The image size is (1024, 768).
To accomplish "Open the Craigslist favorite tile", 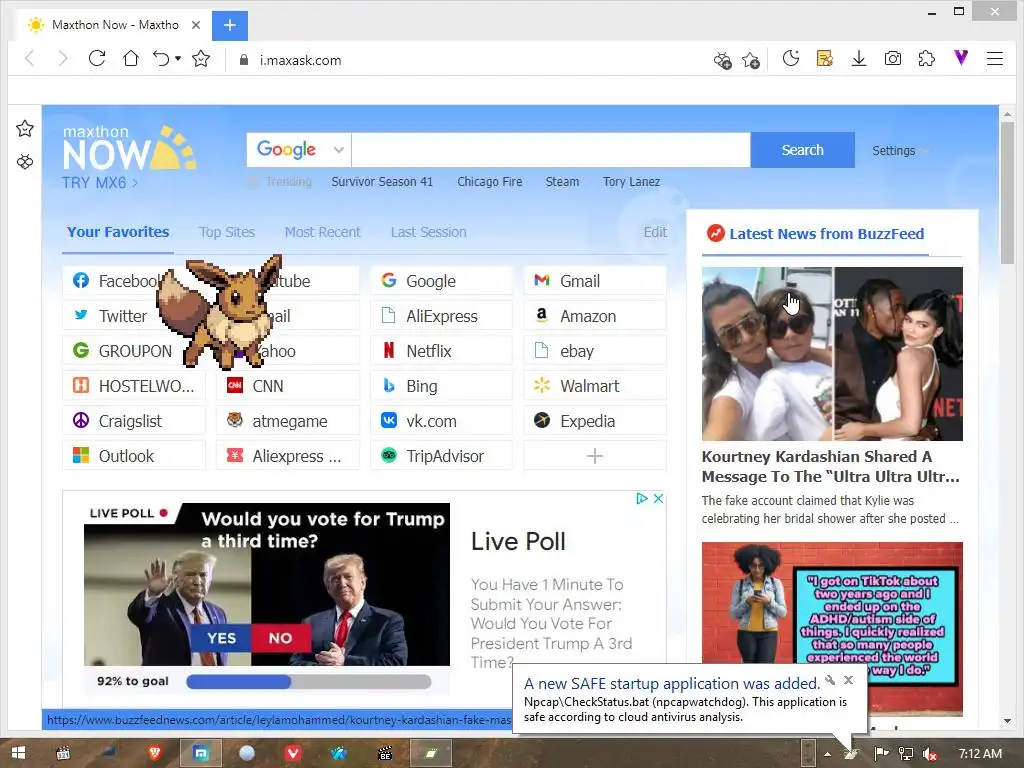I will pos(133,421).
